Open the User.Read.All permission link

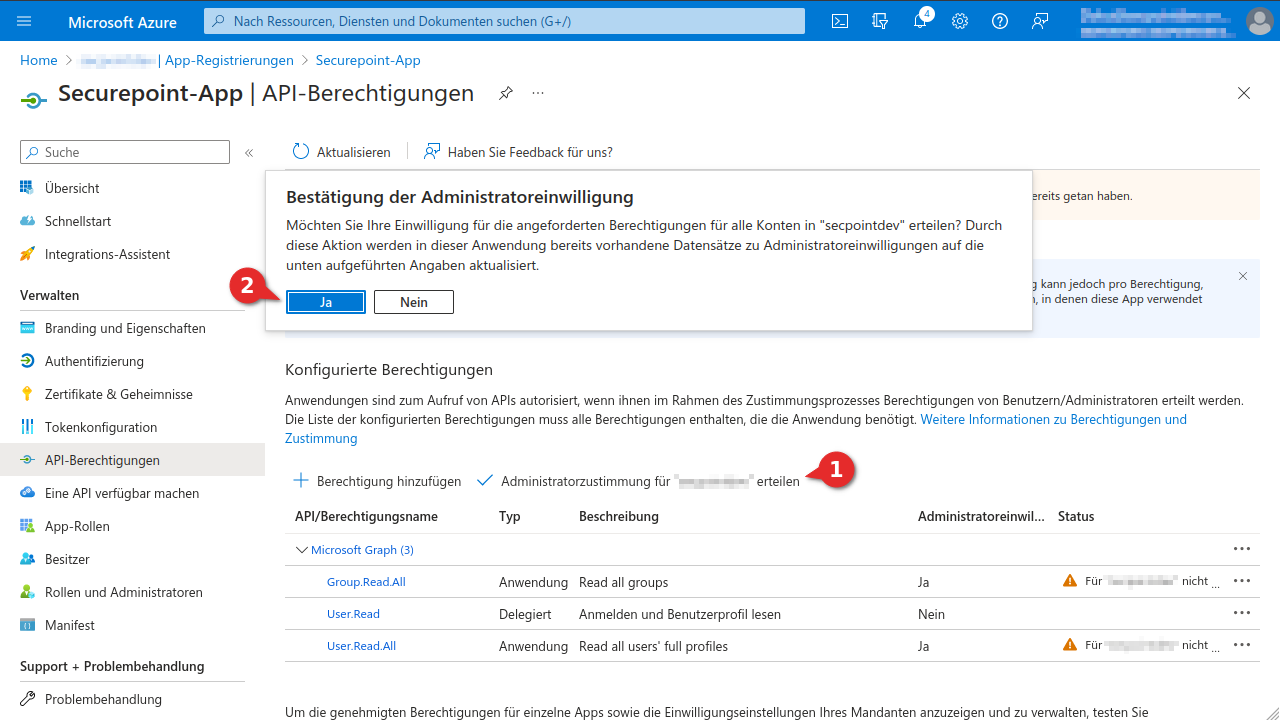pyautogui.click(x=361, y=646)
